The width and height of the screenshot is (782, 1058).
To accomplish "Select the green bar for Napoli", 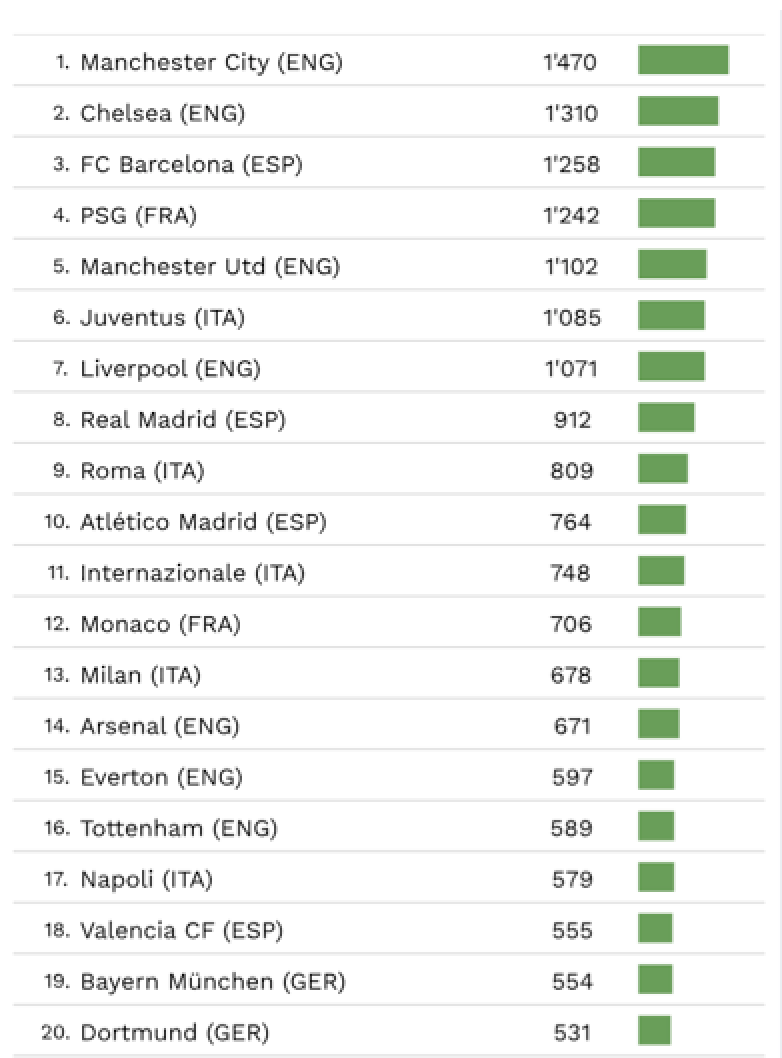I will [x=656, y=876].
